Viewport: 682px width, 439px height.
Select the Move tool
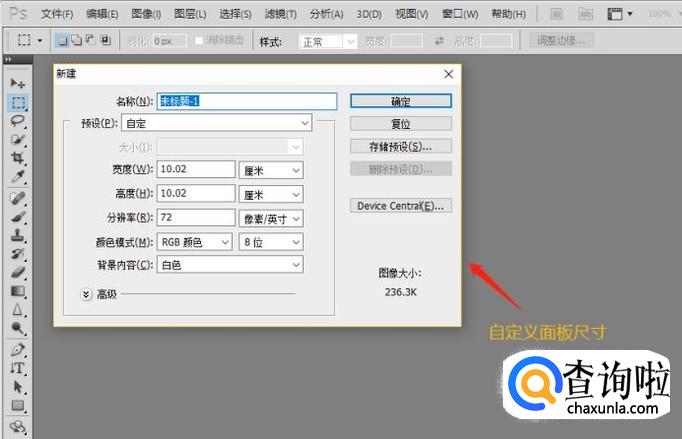point(18,82)
